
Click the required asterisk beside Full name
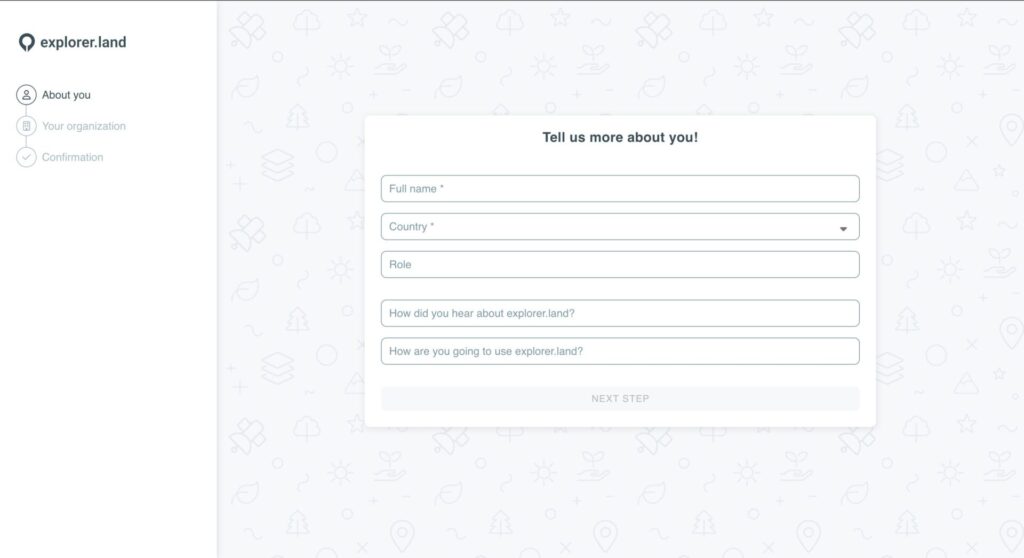442,188
